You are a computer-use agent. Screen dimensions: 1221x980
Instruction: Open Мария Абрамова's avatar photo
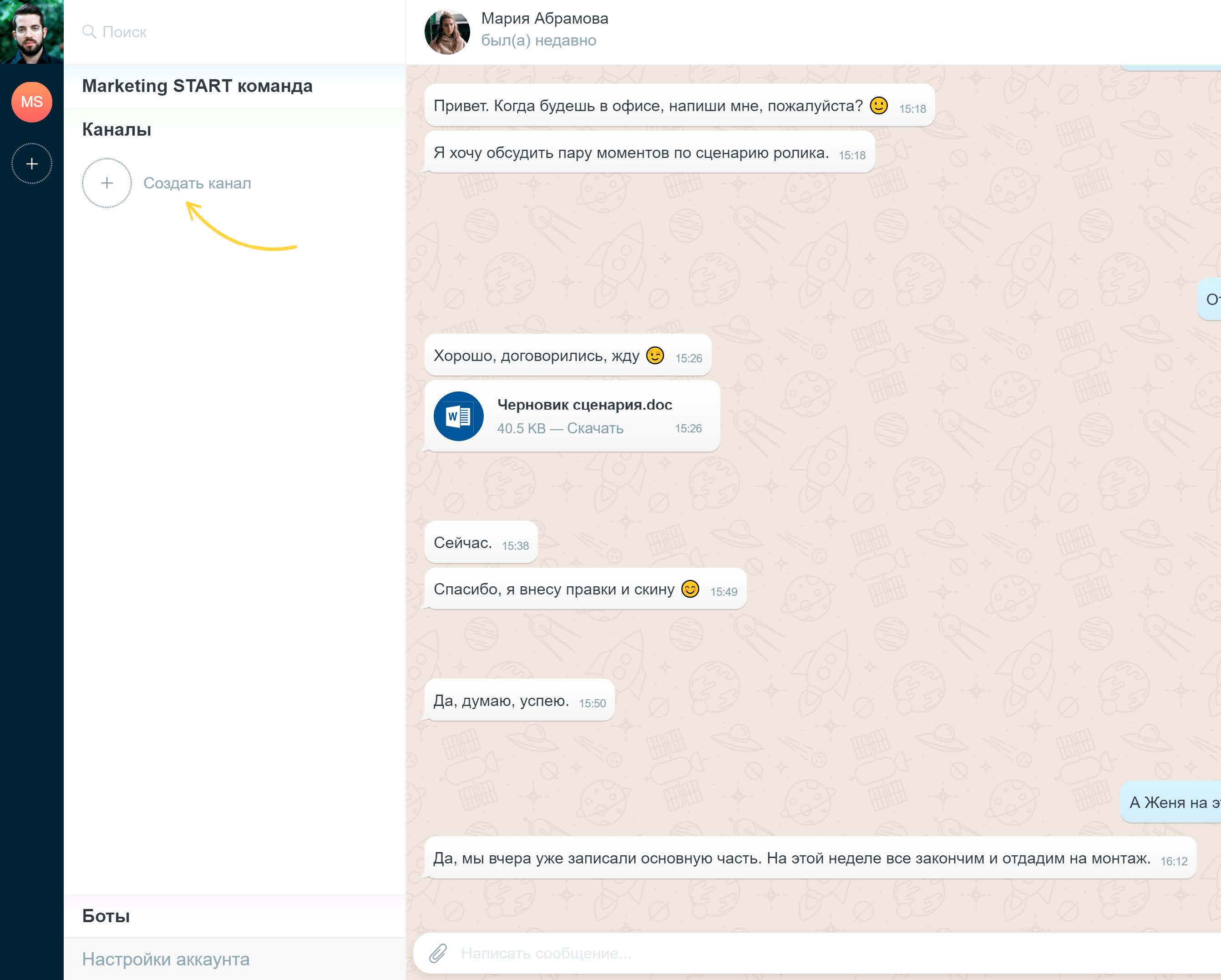[447, 32]
